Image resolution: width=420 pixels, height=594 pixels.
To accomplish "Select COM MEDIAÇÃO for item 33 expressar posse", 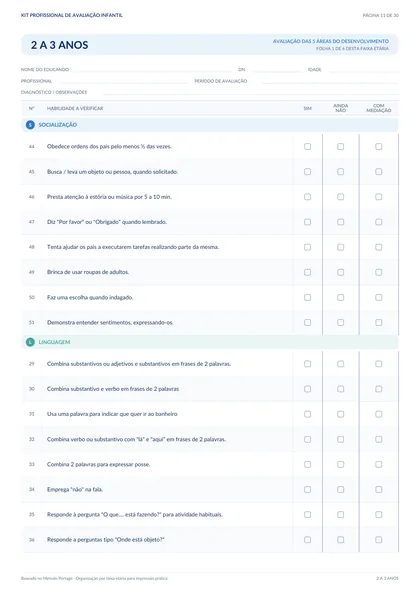I will (x=379, y=464).
